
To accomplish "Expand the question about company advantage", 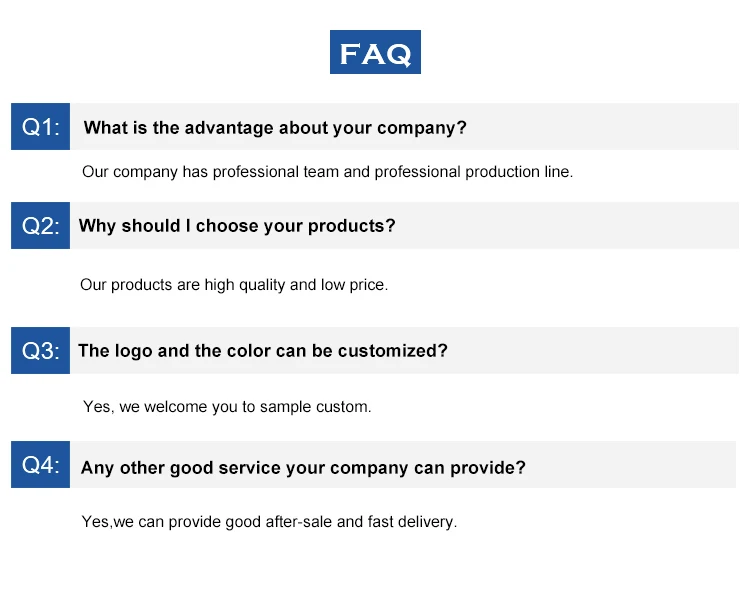I will coord(275,128).
